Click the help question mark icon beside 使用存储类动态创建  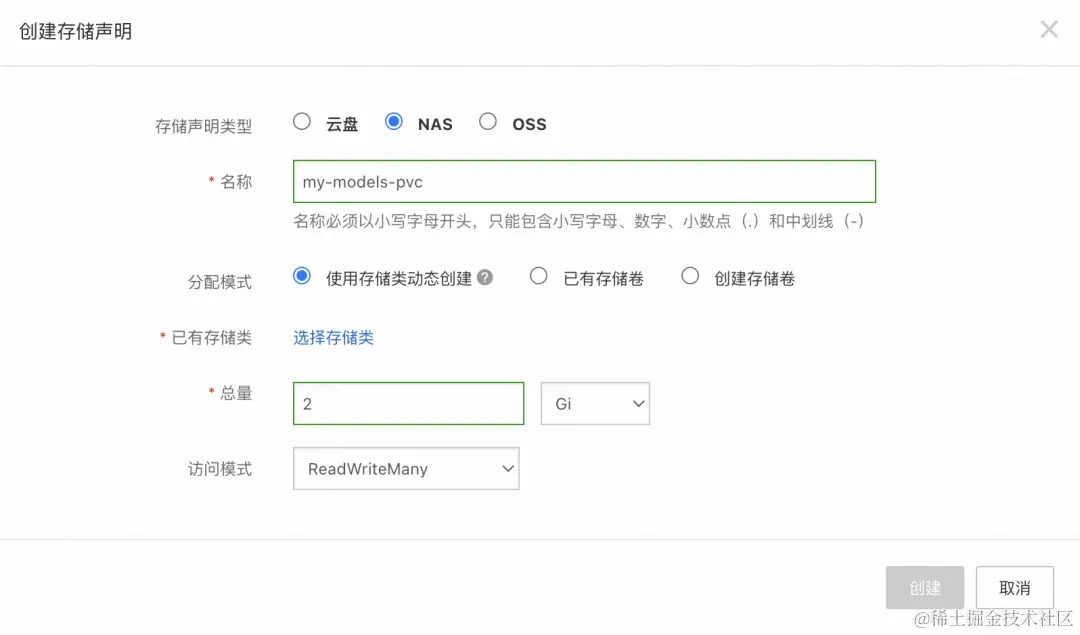point(485,278)
